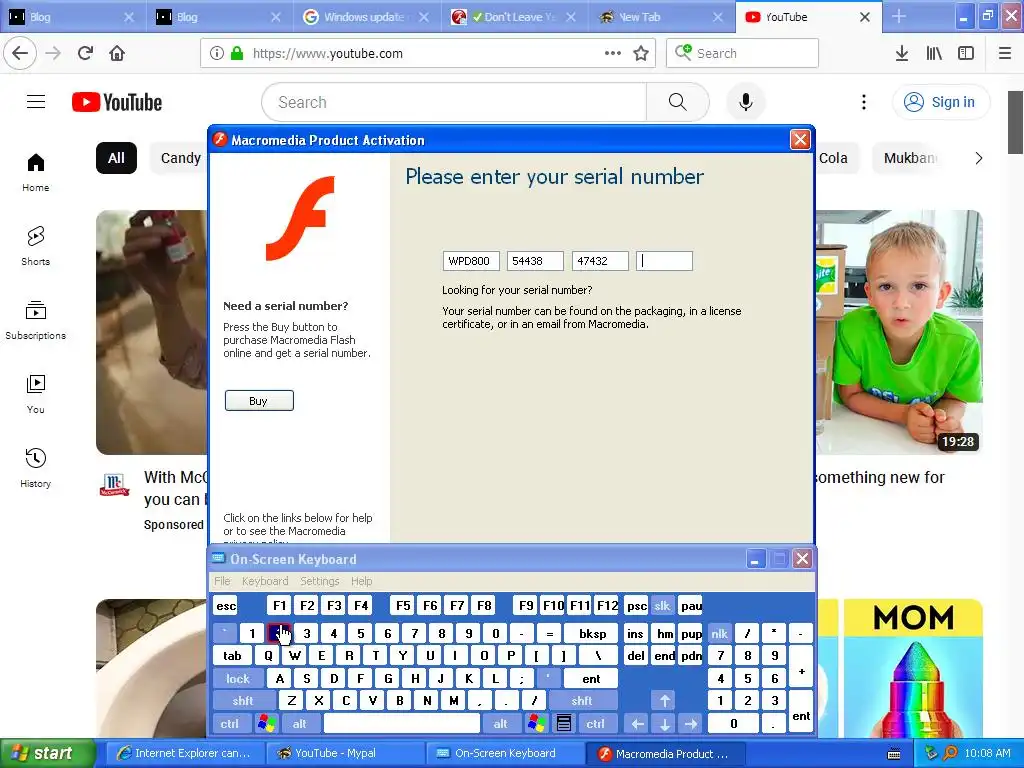Screen dimensions: 1024x768
Task: Open YouTube settings three-dot menu
Action: click(864, 102)
